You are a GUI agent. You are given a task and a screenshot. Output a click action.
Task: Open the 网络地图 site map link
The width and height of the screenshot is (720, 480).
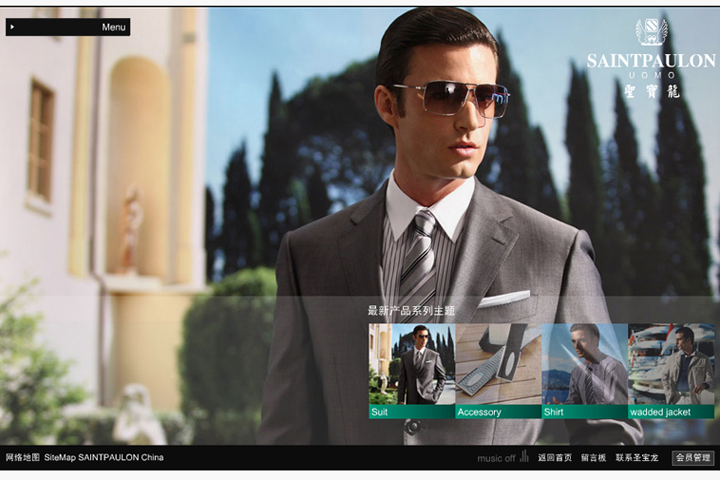click(x=22, y=458)
